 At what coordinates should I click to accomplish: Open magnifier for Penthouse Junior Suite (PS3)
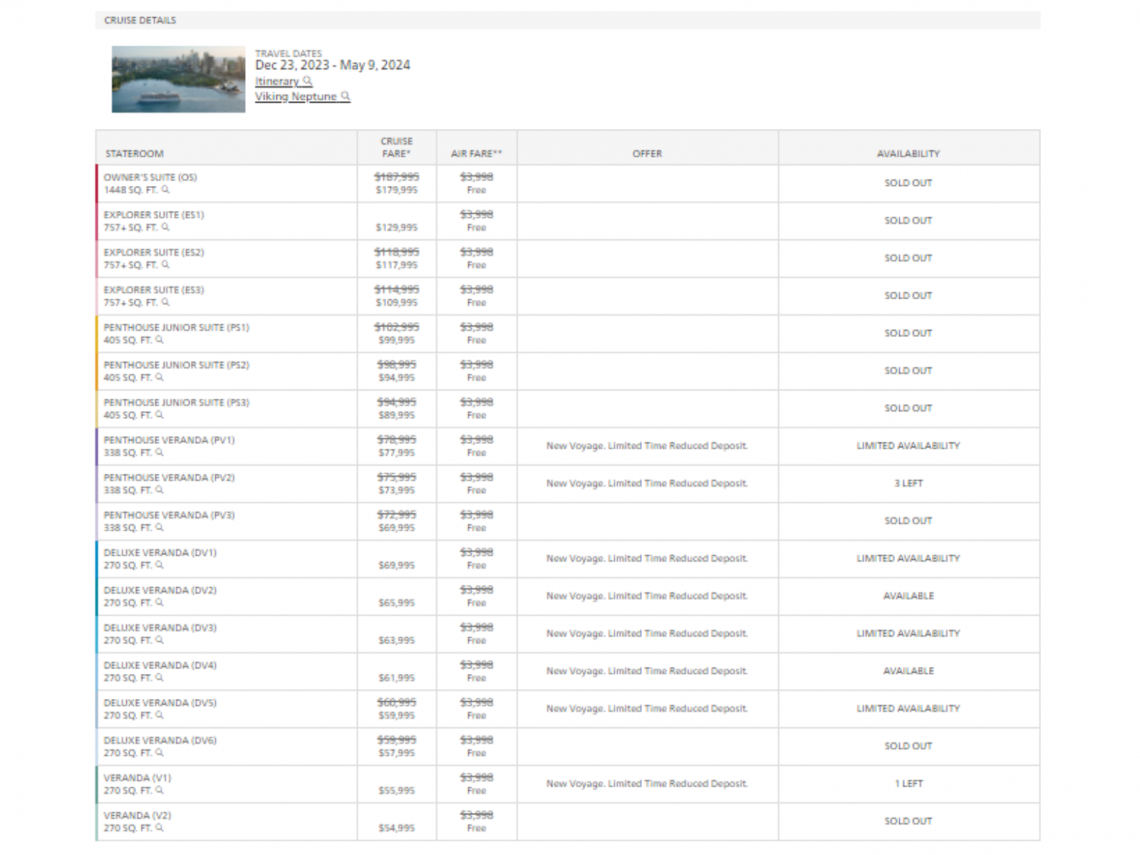coord(159,415)
